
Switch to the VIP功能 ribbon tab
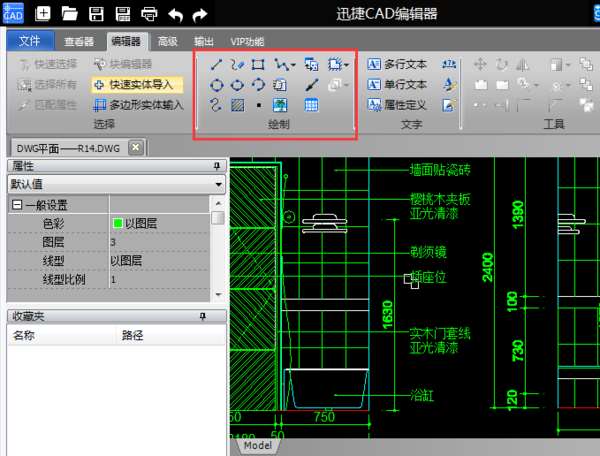coord(247,41)
